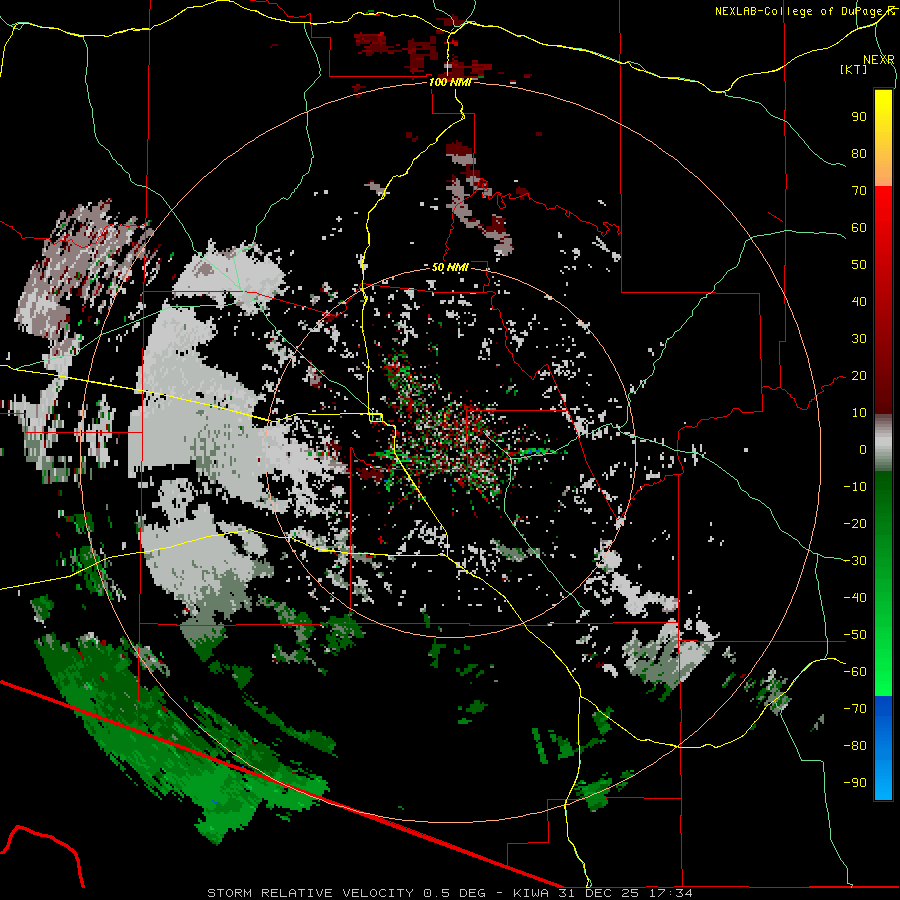Click the "31 DEC 25 17:34" timestamp
900x900 pixels.
click(626, 893)
